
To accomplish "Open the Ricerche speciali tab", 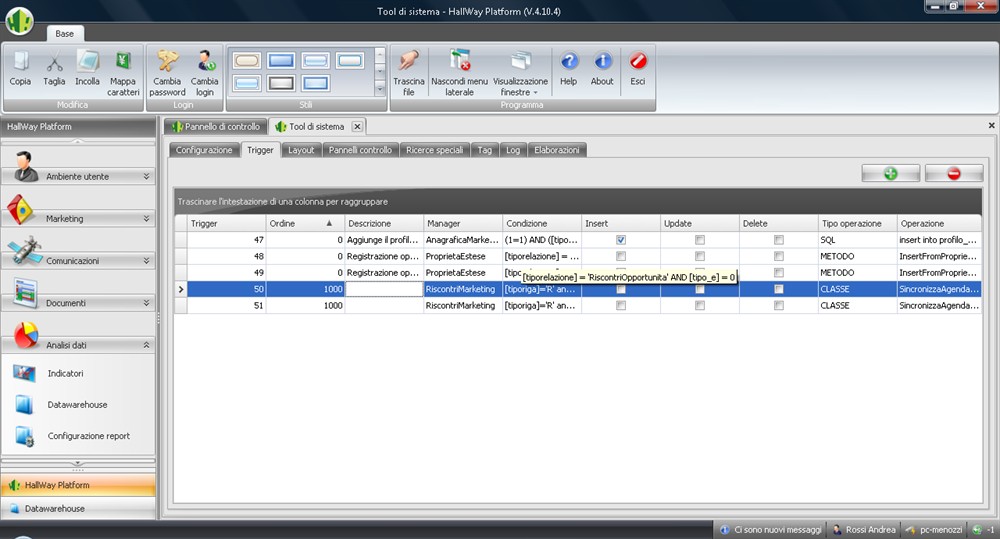I will tap(434, 150).
